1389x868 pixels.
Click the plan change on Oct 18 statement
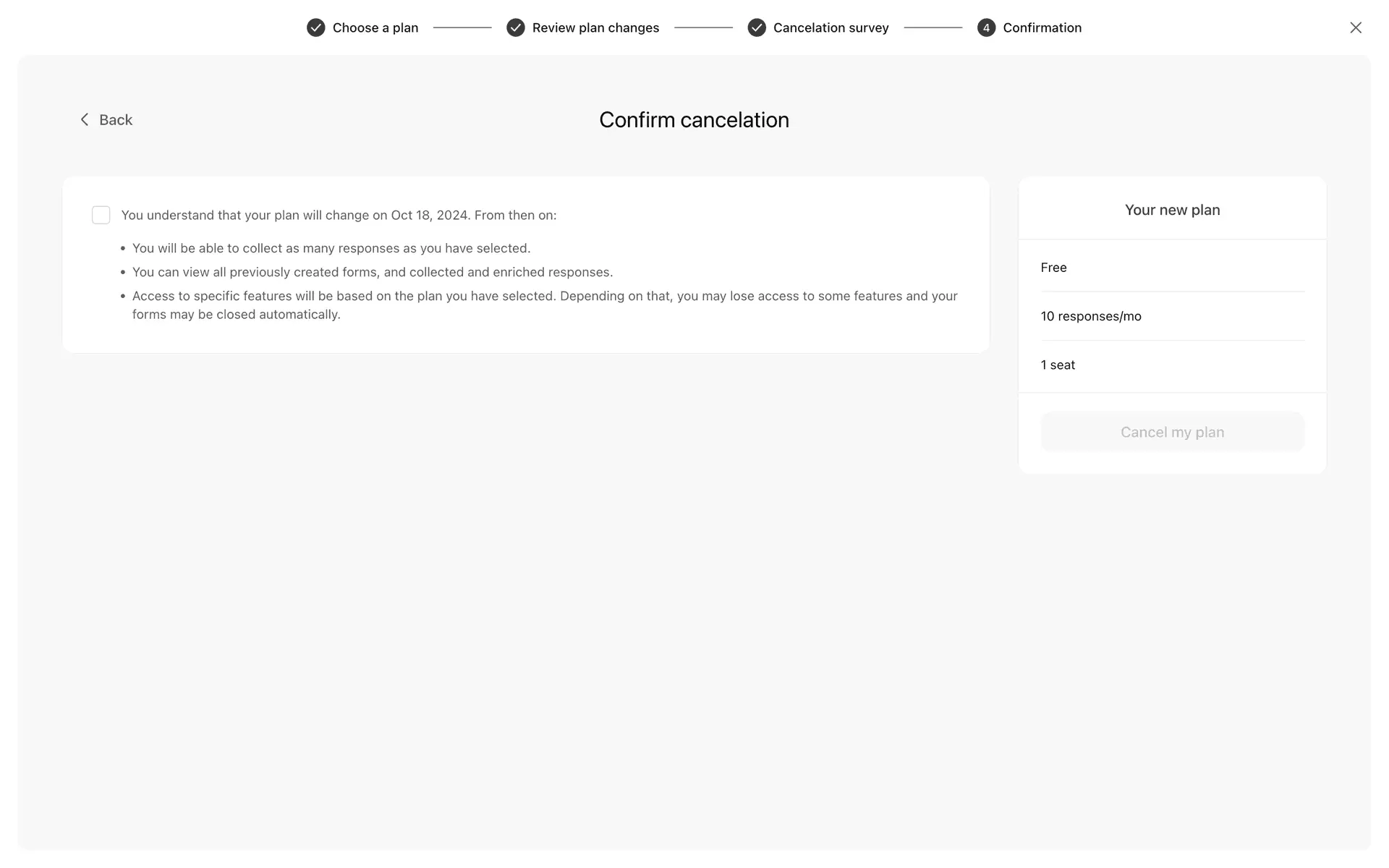(339, 215)
